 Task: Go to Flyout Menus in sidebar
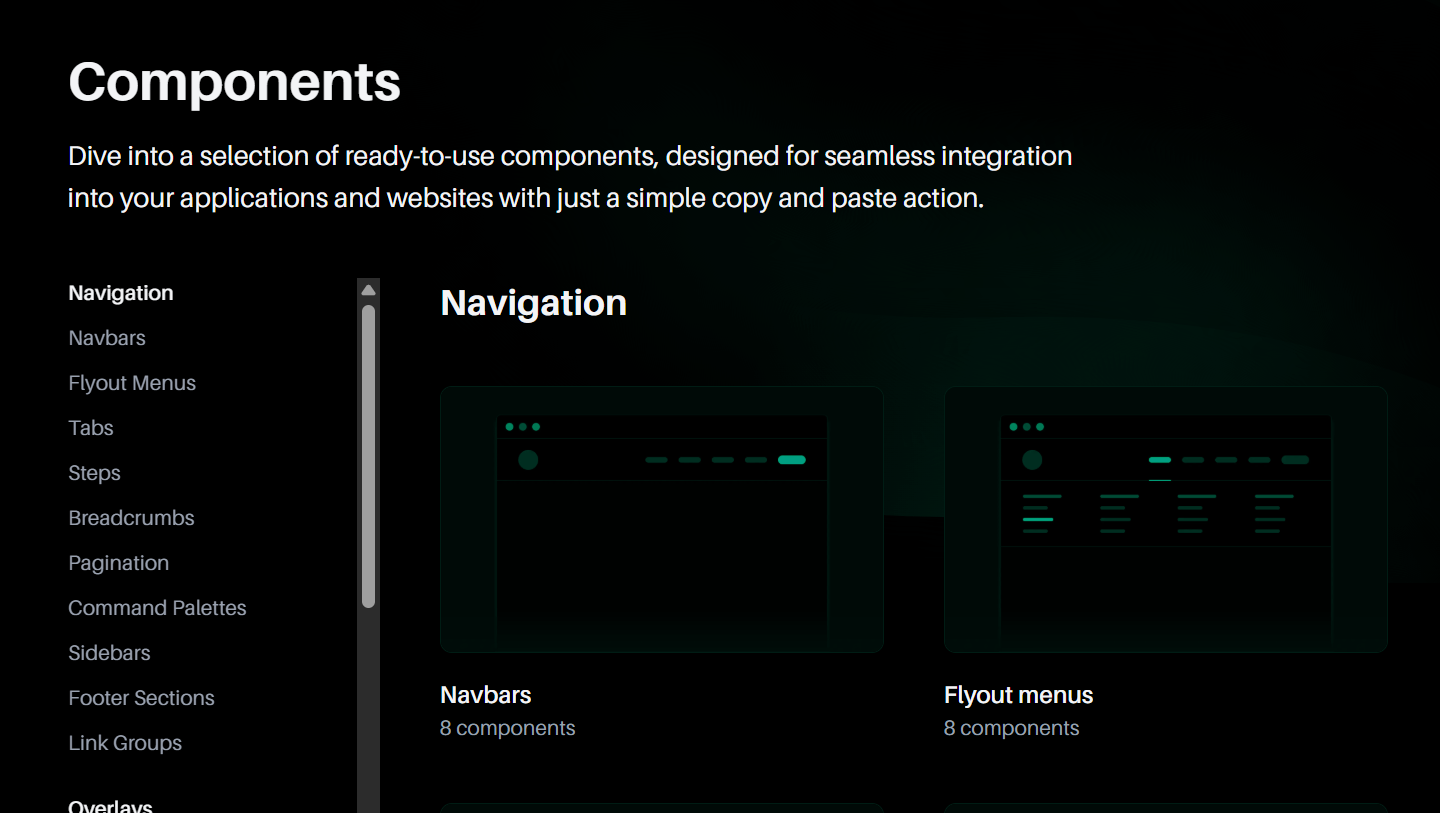tap(132, 383)
